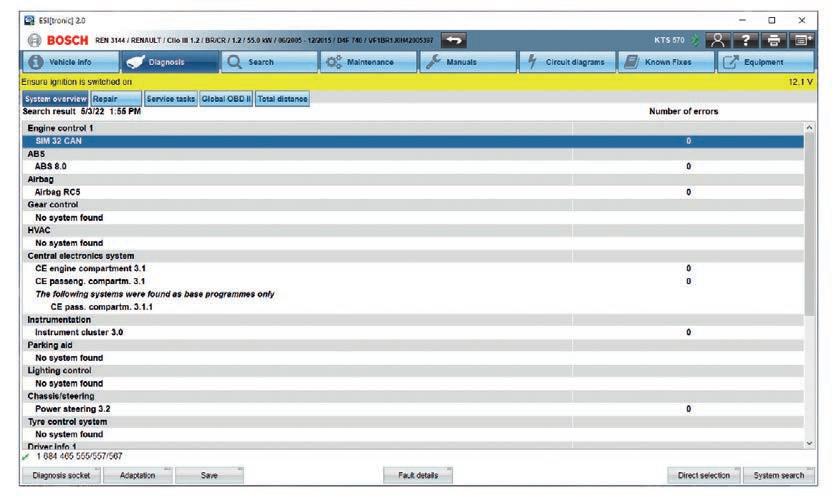The width and height of the screenshot is (835, 502).
Task: Select CE engine compartment 3.1 row
Action: tap(413, 268)
